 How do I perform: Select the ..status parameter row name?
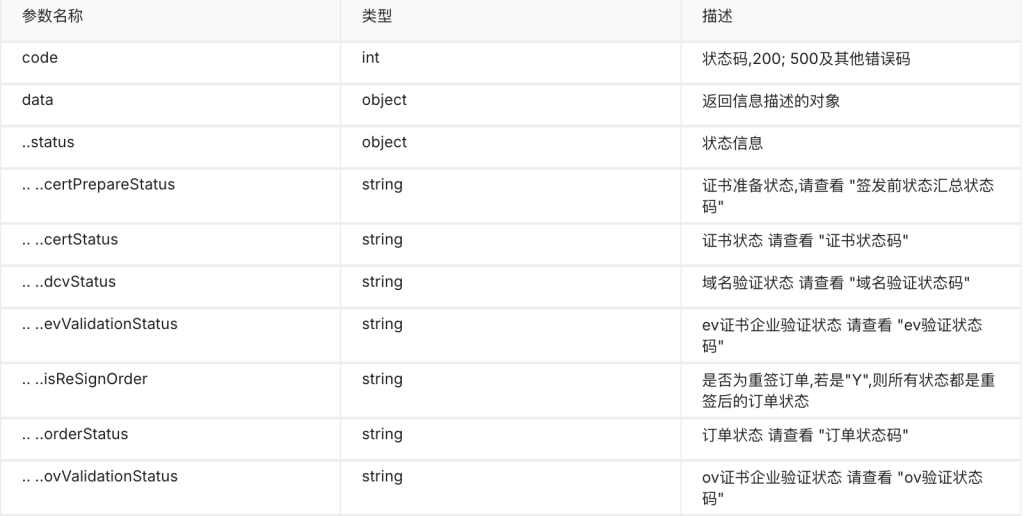[x=48, y=142]
